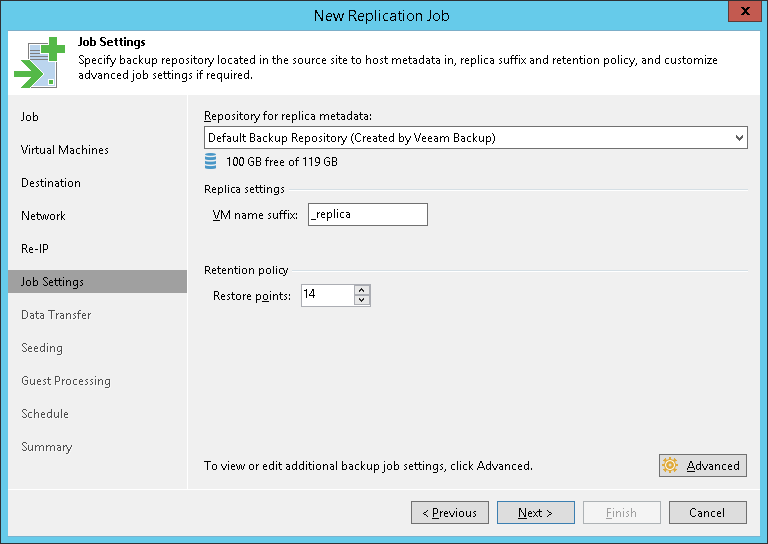The height and width of the screenshot is (544, 768).
Task: Click the Restore points number field
Action: (327, 295)
